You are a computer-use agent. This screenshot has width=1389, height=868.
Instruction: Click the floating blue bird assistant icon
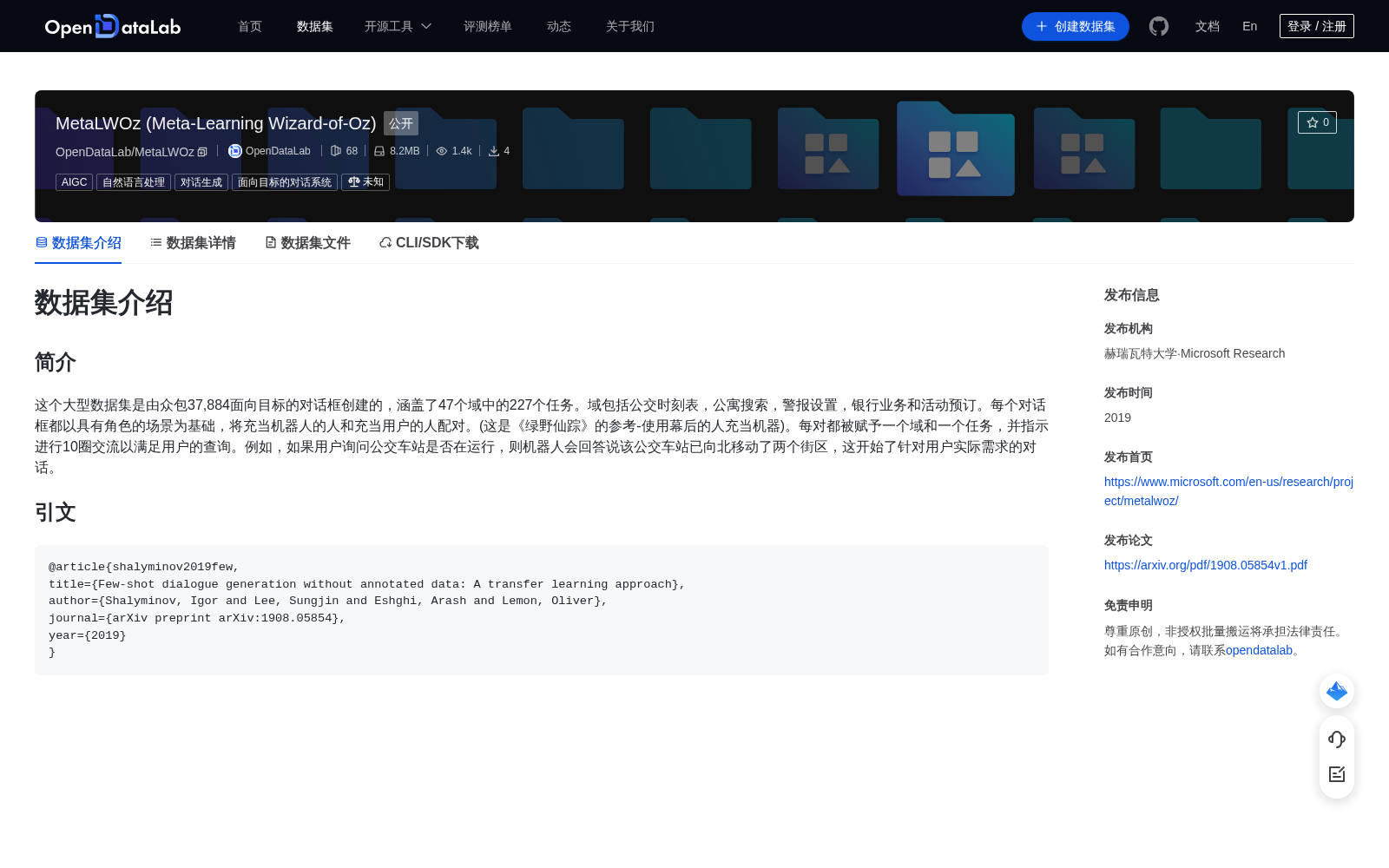1337,691
